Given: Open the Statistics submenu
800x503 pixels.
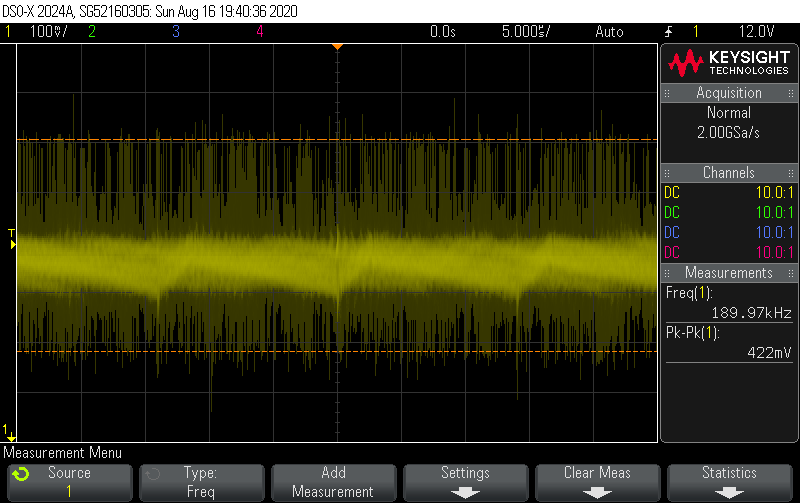Looking at the screenshot, I should pyautogui.click(x=730, y=482).
